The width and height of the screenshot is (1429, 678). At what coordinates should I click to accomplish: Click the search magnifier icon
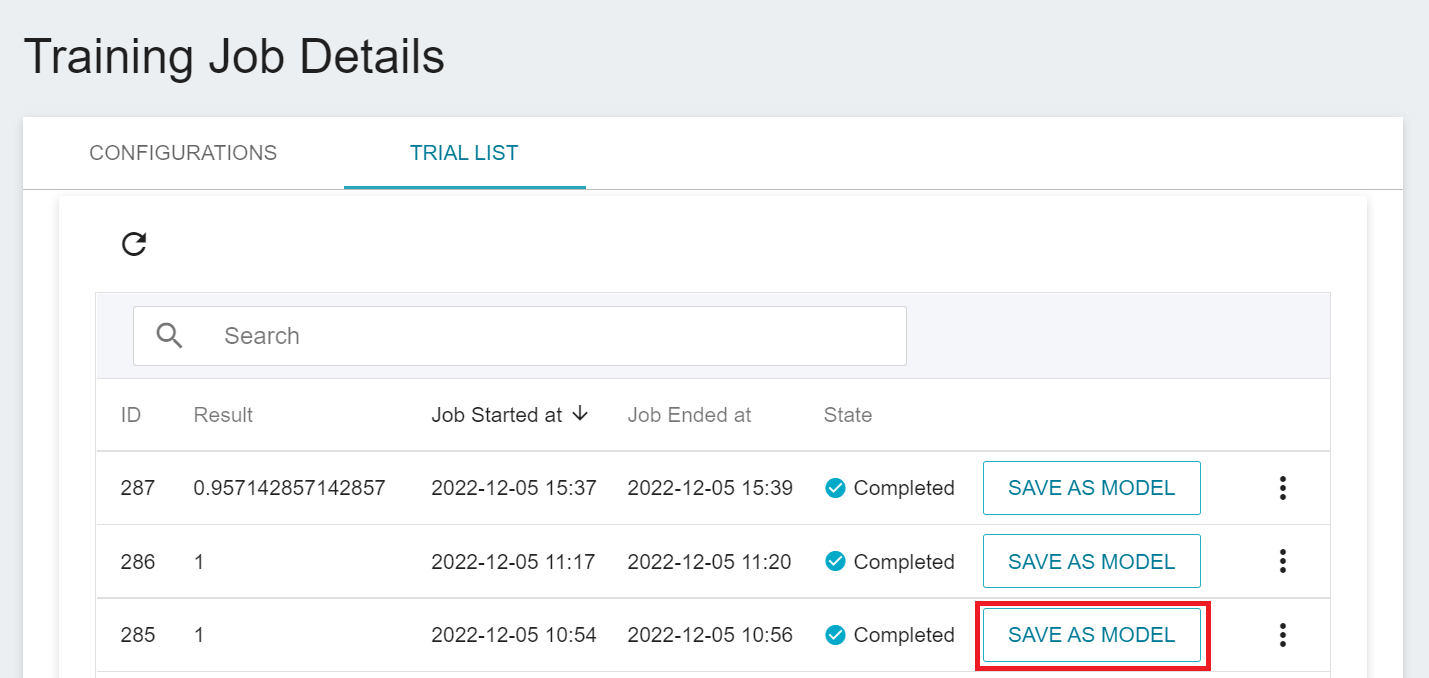[x=170, y=336]
